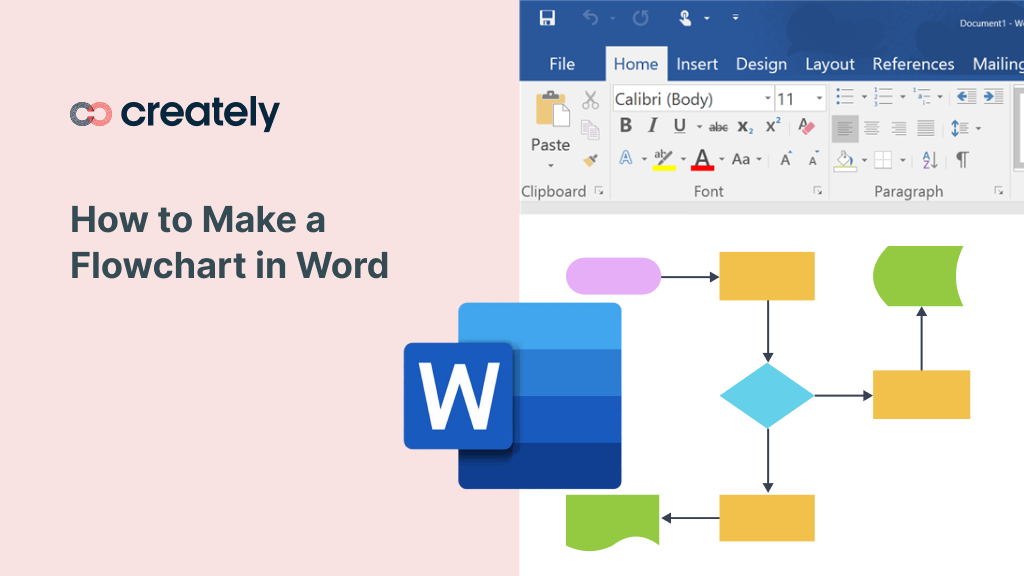The height and width of the screenshot is (576, 1024).
Task: Open the Design tab
Action: 761,63
